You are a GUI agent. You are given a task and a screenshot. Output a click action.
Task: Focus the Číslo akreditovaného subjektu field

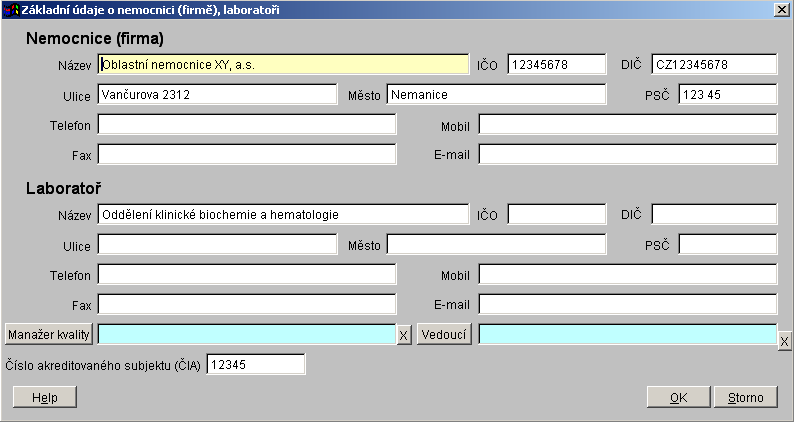[255, 365]
